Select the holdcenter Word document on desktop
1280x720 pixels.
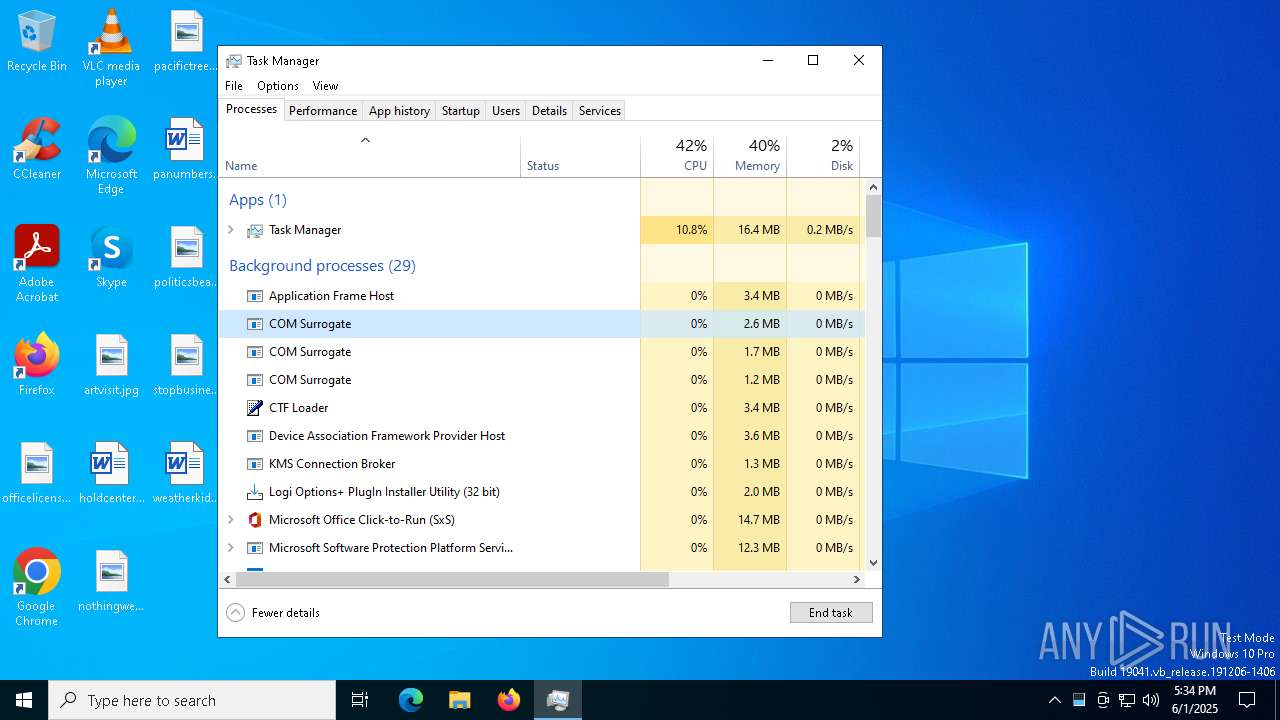point(111,473)
